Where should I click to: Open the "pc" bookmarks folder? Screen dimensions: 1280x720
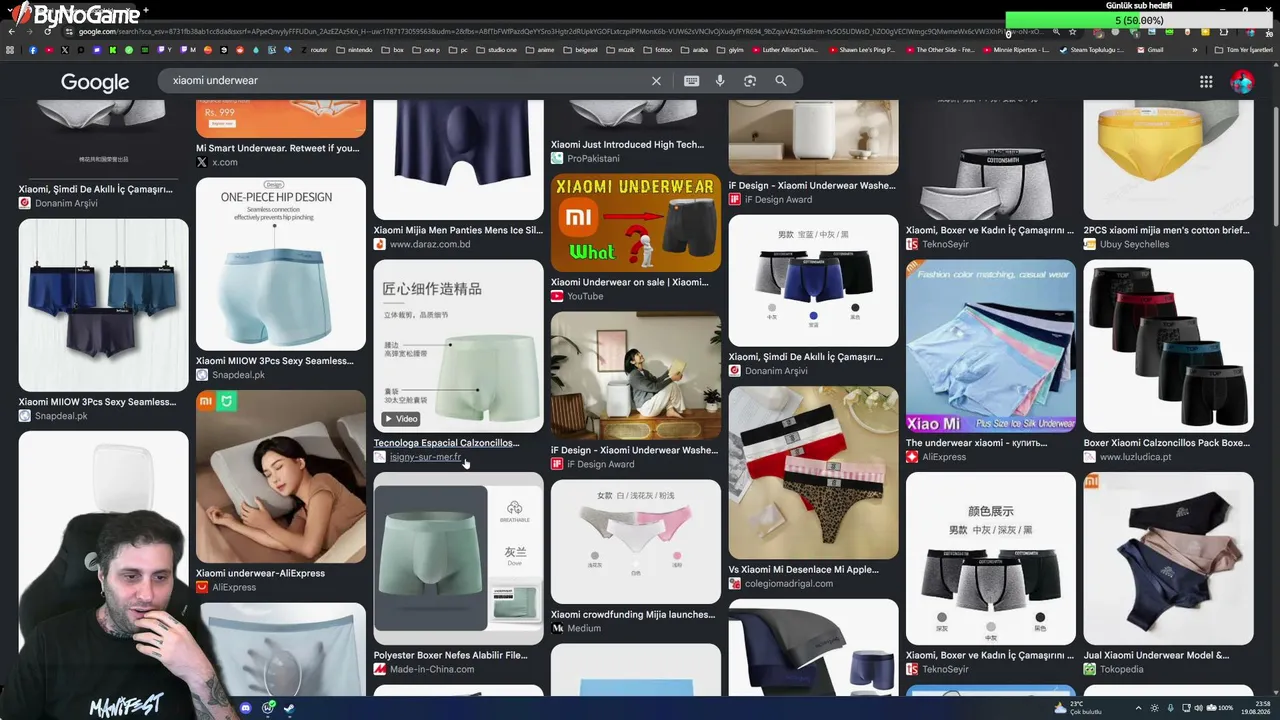tap(458, 50)
